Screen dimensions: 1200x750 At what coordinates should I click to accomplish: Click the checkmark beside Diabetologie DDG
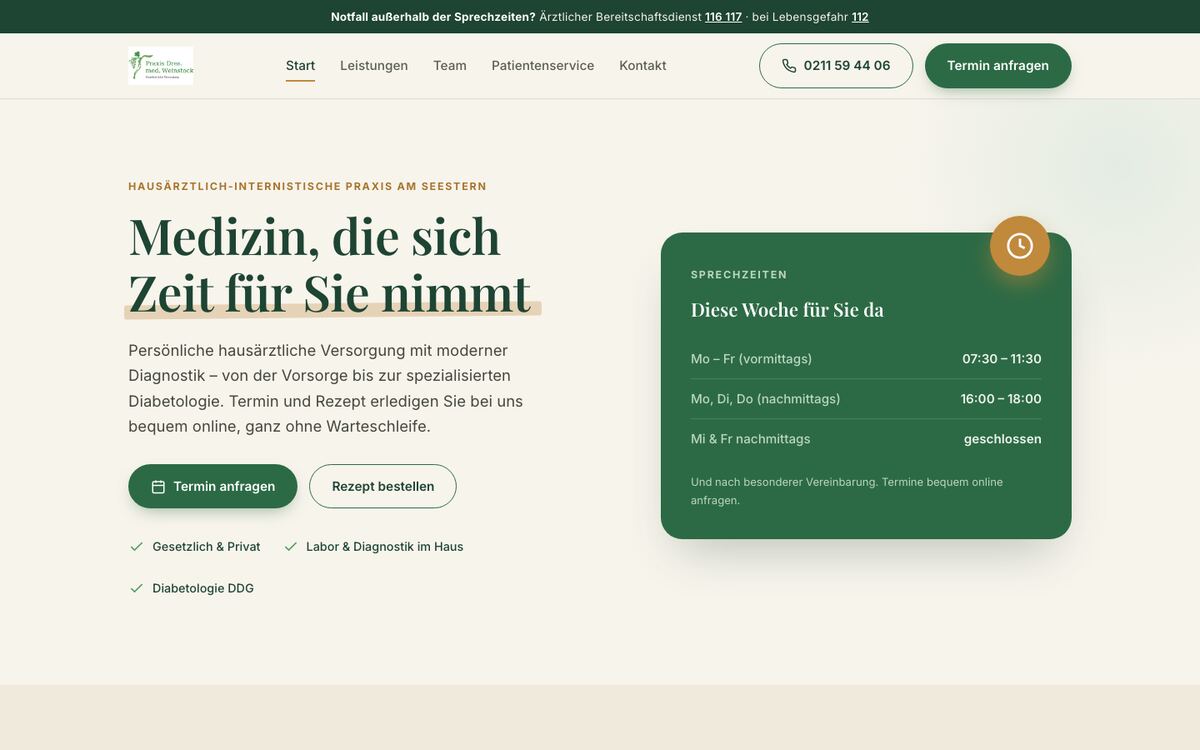coord(136,589)
